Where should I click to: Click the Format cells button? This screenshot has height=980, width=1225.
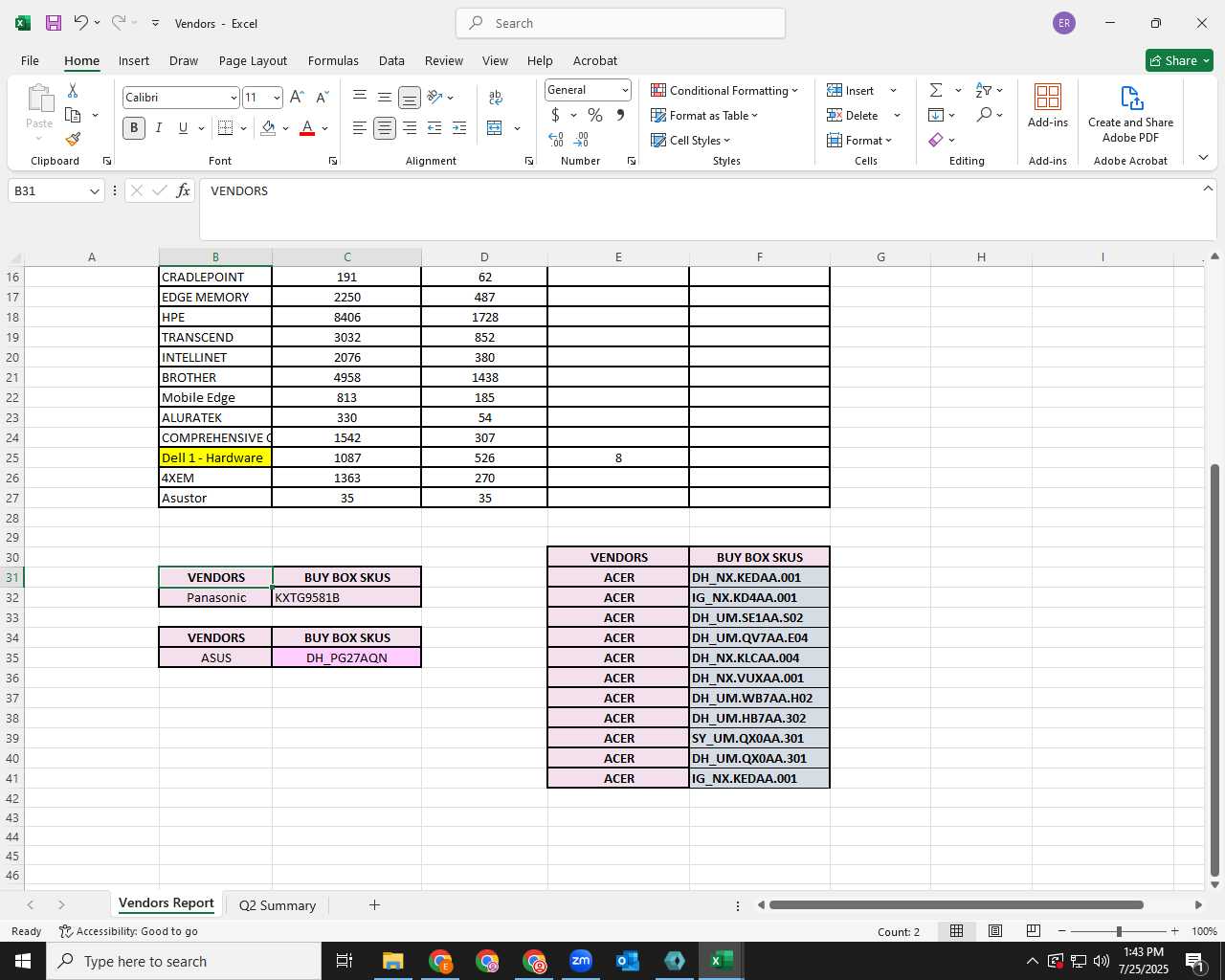coord(858,140)
